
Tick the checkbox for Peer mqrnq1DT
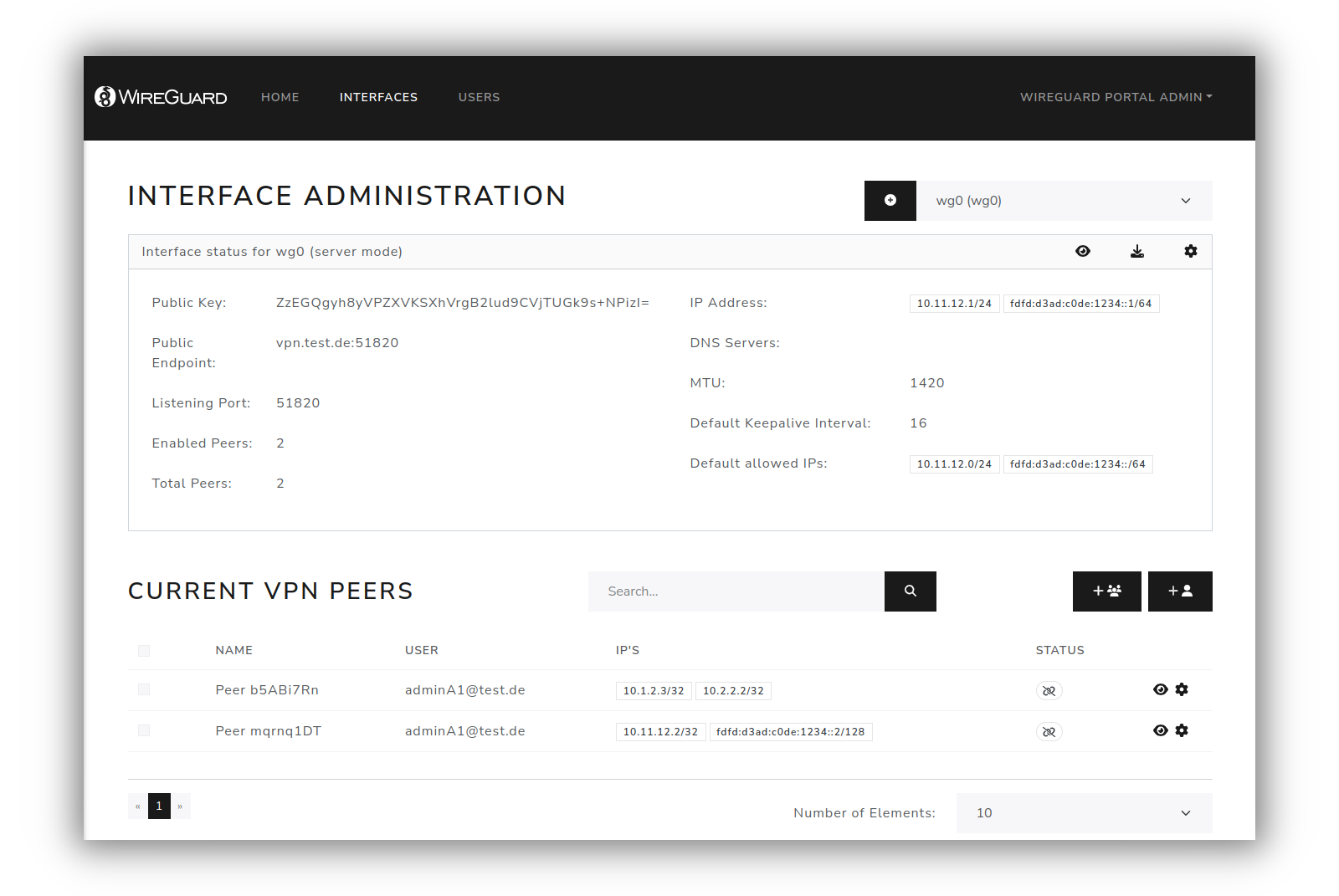pos(144,731)
